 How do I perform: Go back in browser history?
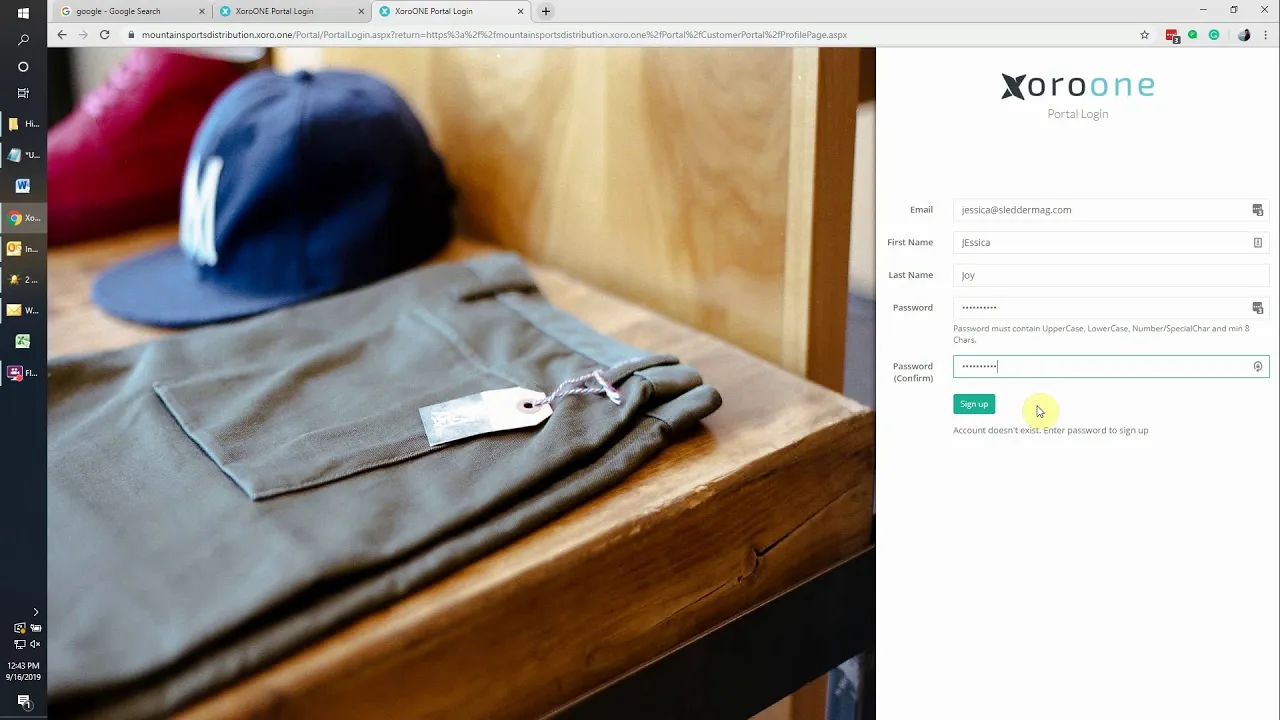[62, 34]
